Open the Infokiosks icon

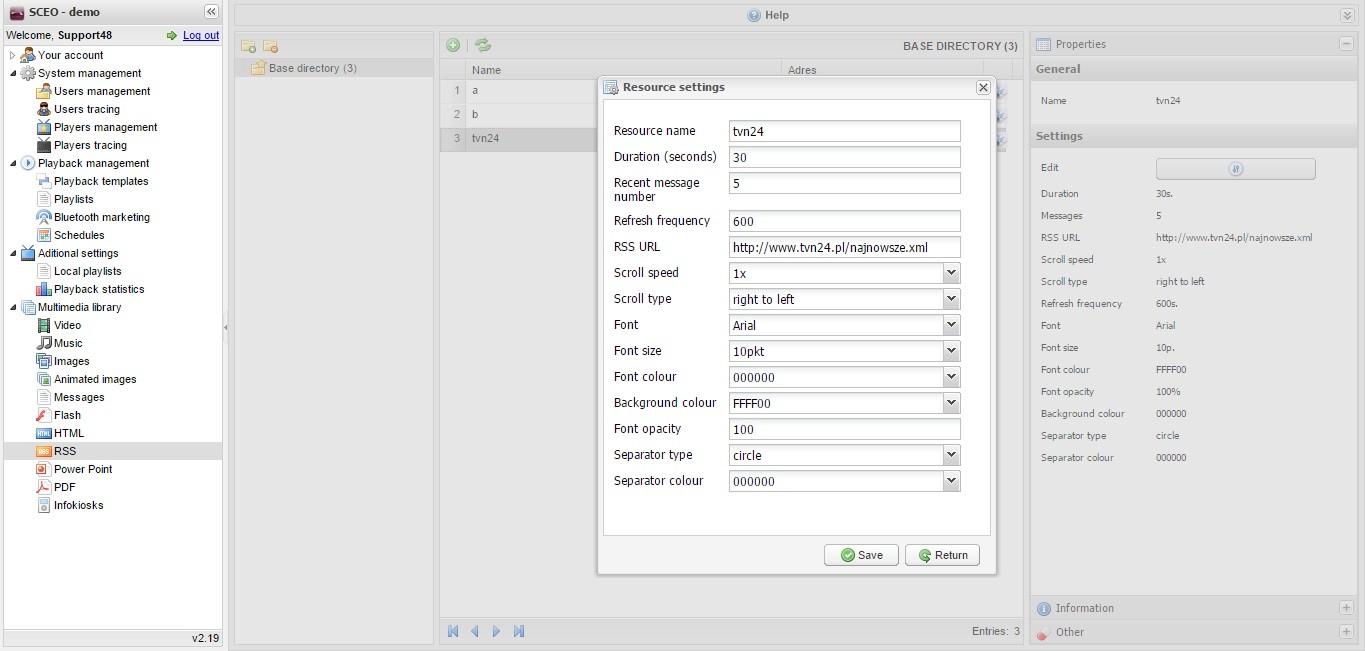(44, 505)
